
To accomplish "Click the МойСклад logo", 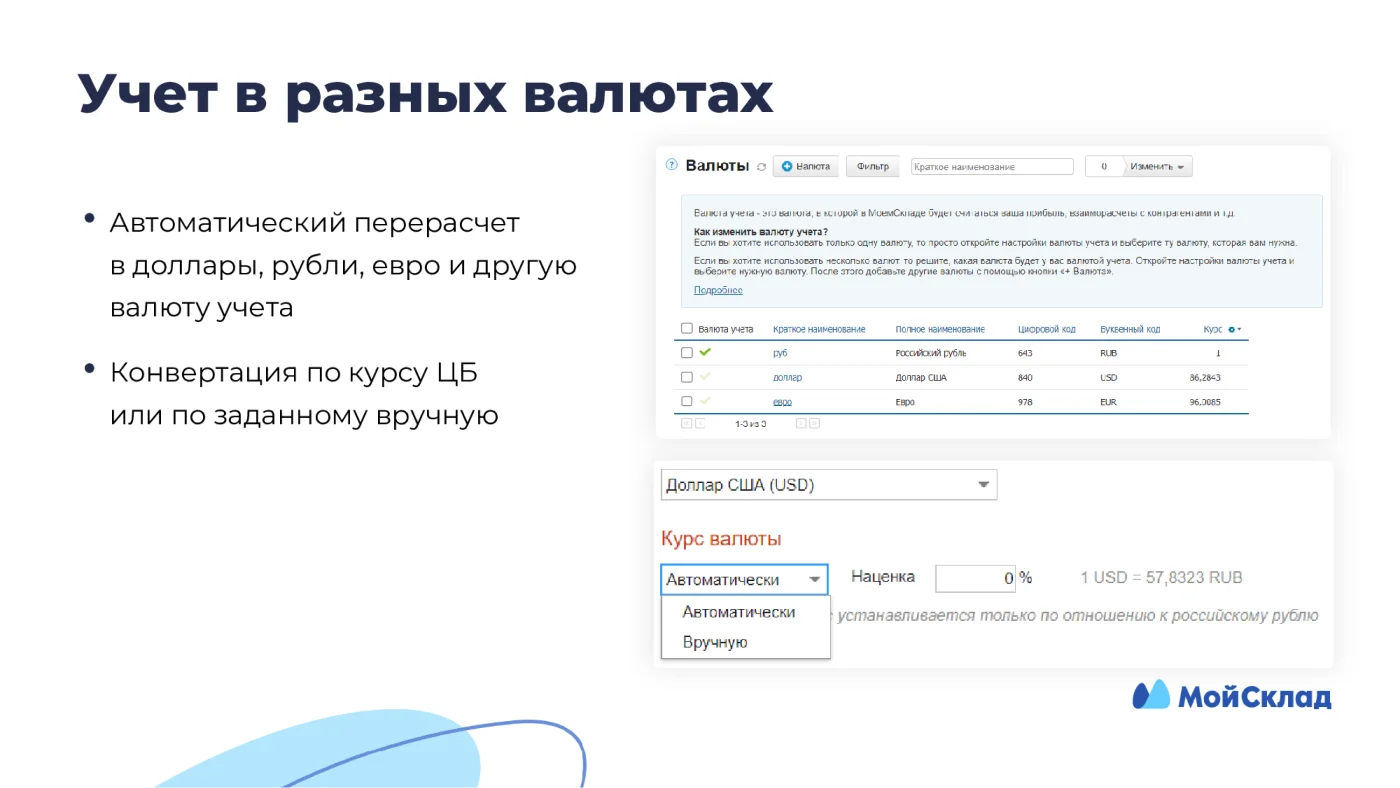I will [1232, 696].
